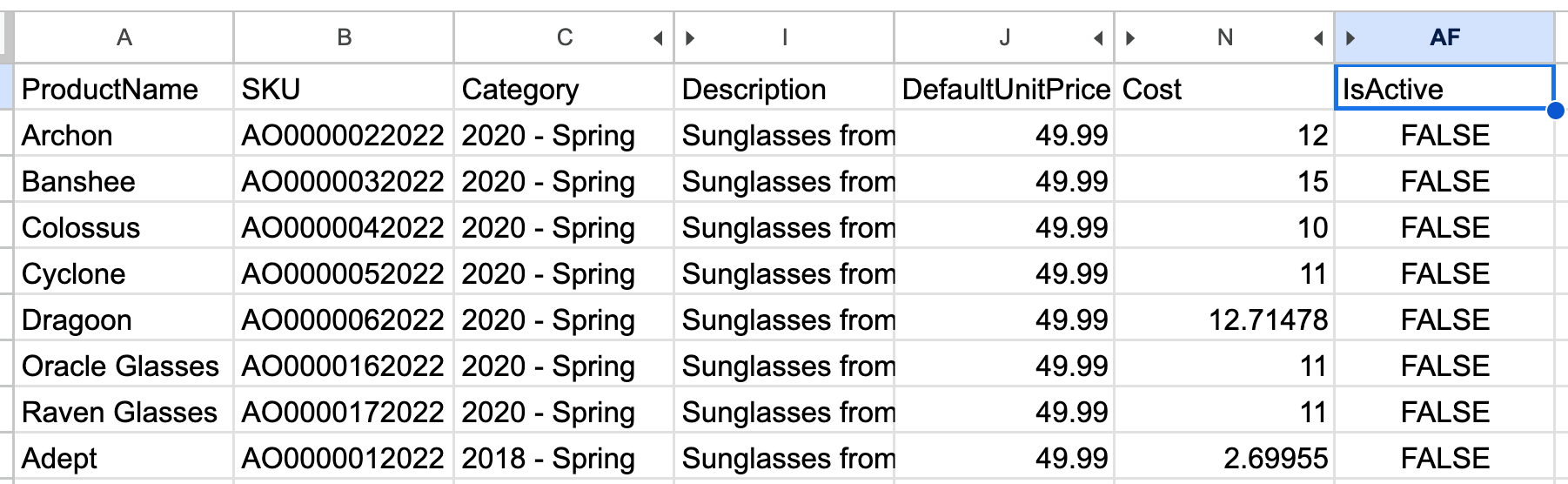This screenshot has width=1568, height=484.
Task: Click SKU cell AO0000062022
Action: point(343,320)
